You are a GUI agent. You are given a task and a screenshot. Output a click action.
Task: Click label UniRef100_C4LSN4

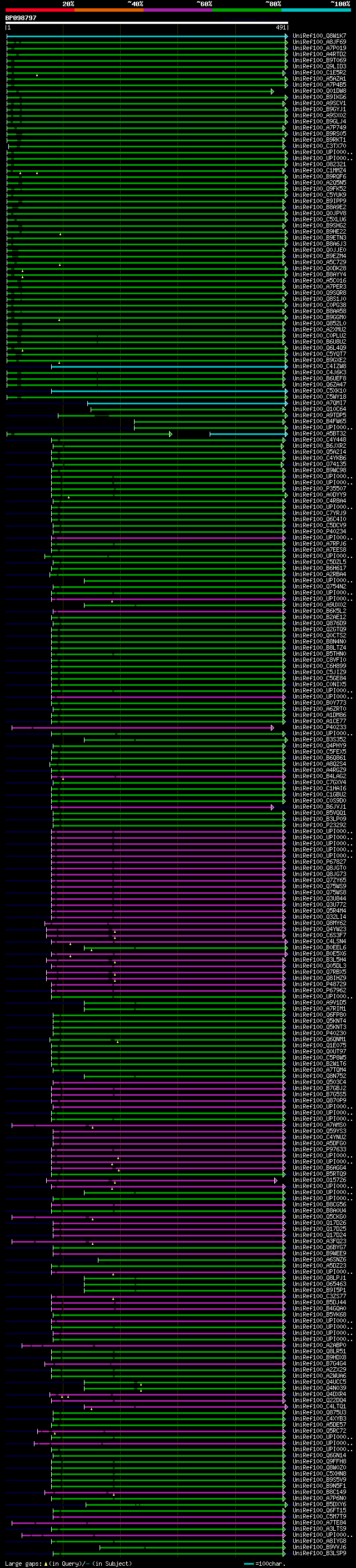coord(319,941)
